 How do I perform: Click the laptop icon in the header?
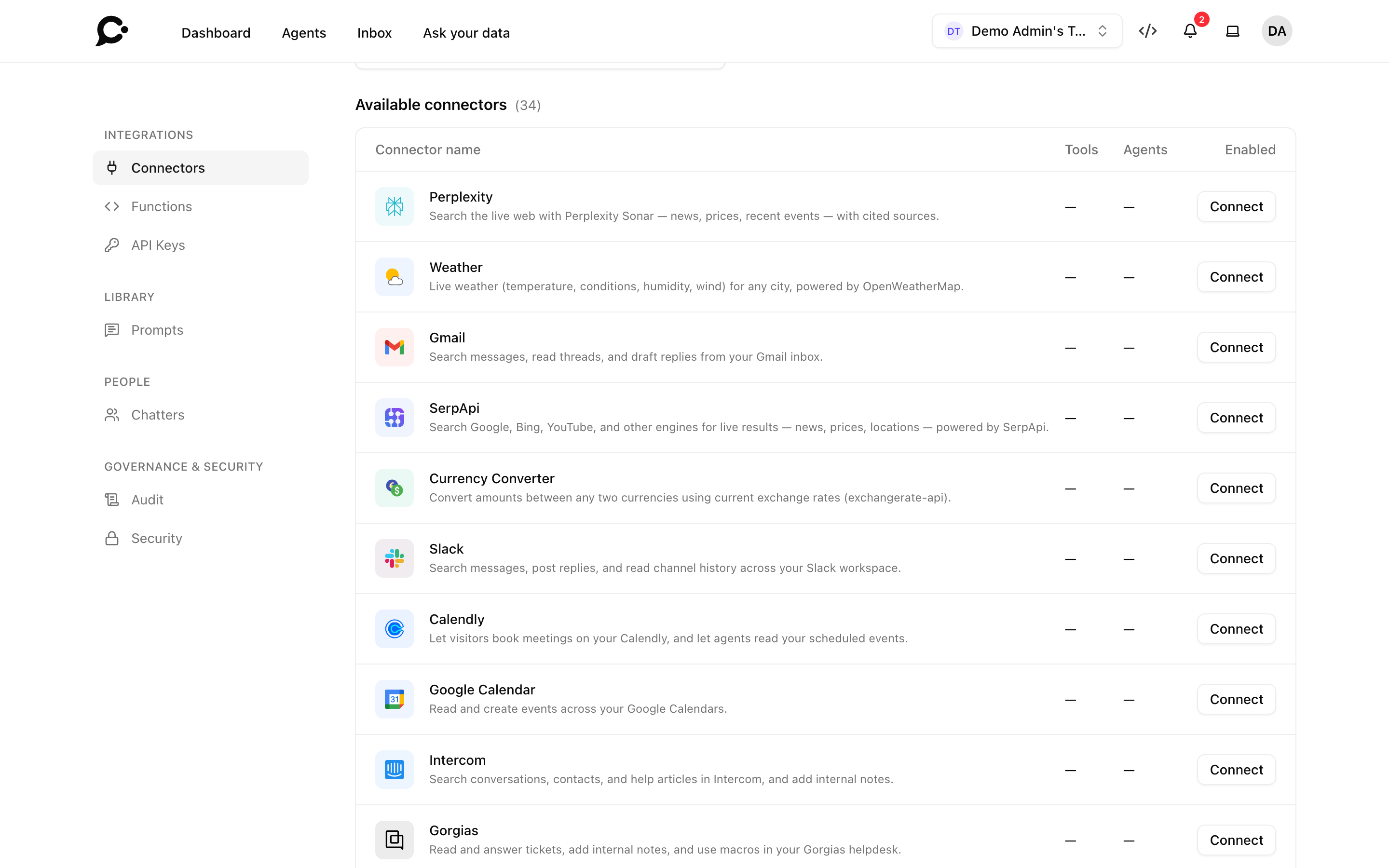(x=1232, y=31)
